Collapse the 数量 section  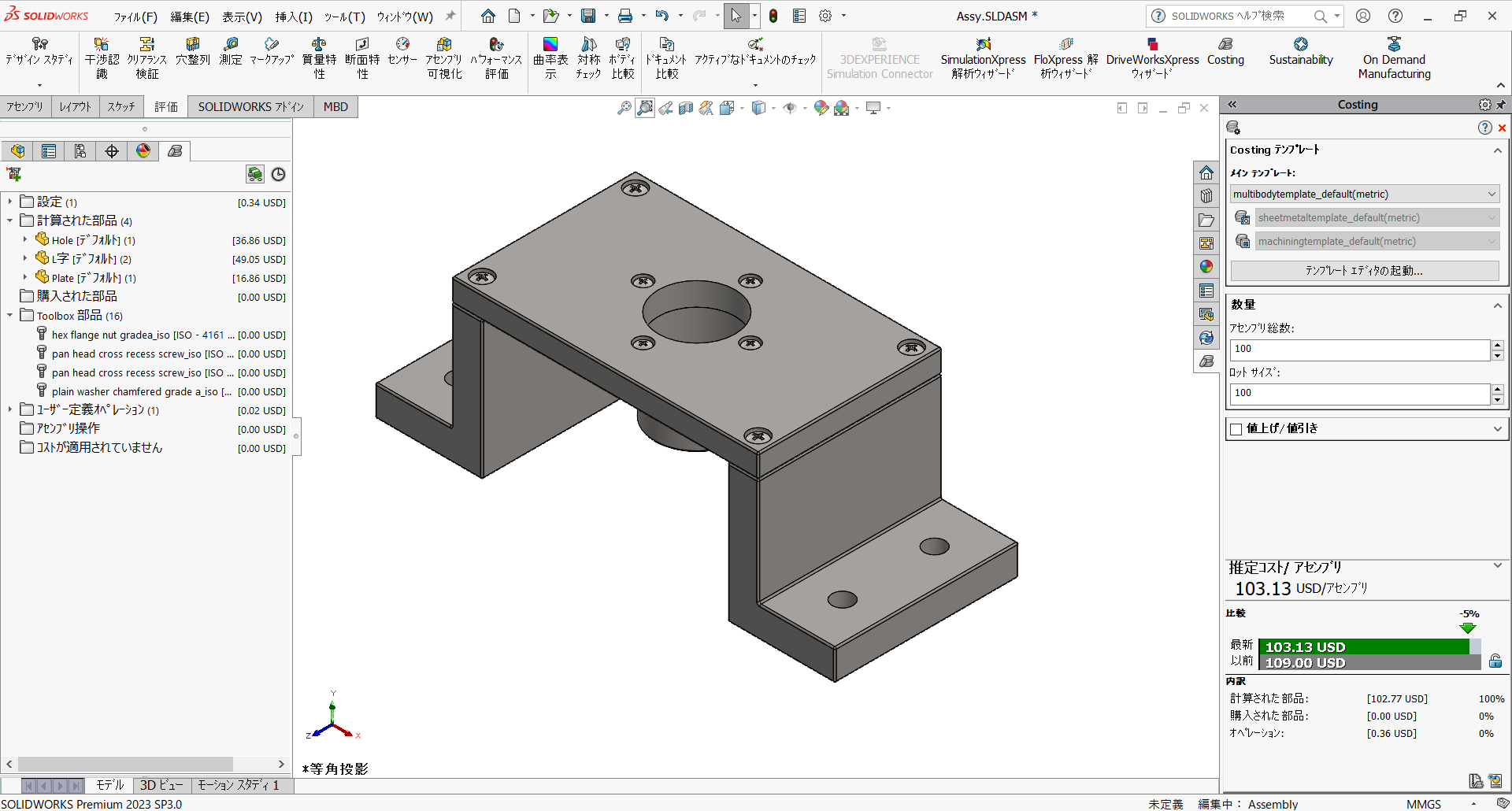click(x=1497, y=306)
